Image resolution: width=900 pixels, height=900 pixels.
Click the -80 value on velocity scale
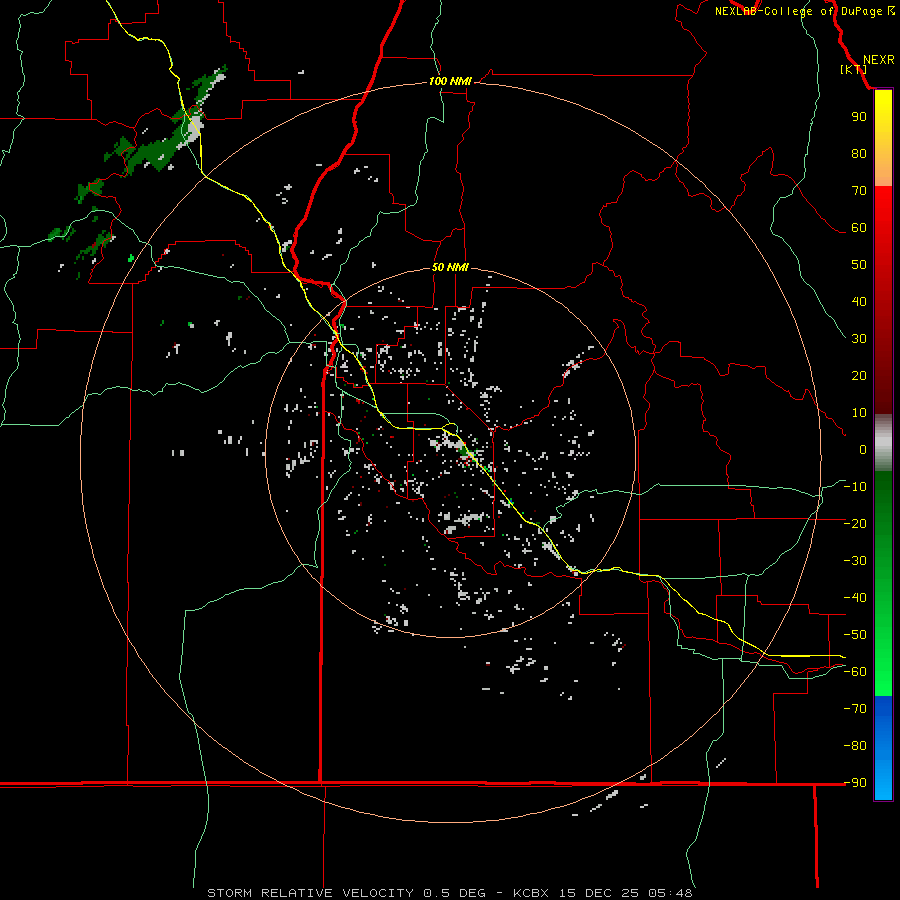[855, 746]
